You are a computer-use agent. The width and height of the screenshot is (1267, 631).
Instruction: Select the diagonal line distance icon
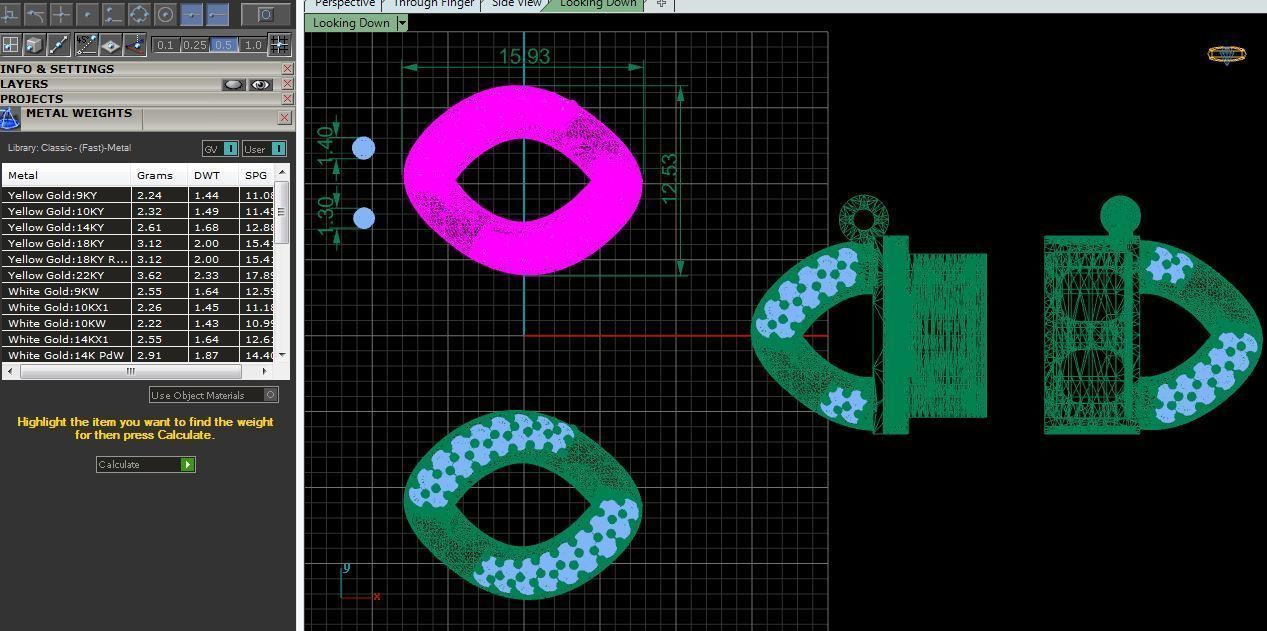coord(59,44)
